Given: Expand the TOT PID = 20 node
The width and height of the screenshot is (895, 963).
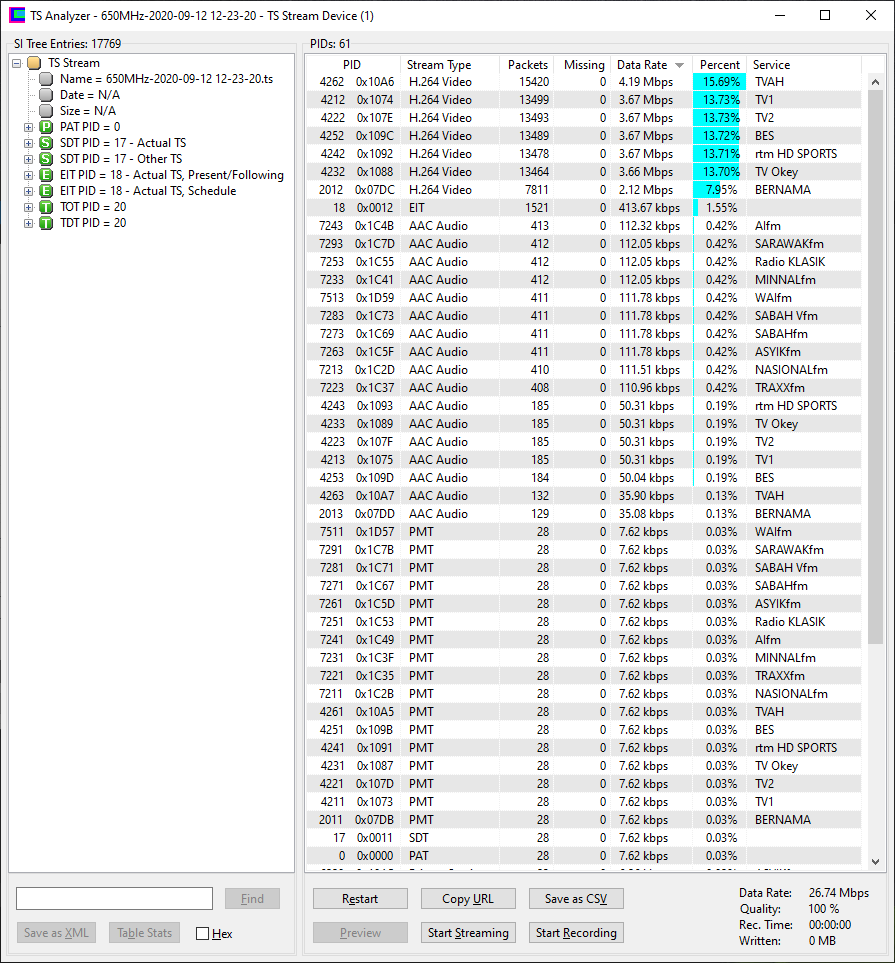Looking at the screenshot, I should pos(29,207).
